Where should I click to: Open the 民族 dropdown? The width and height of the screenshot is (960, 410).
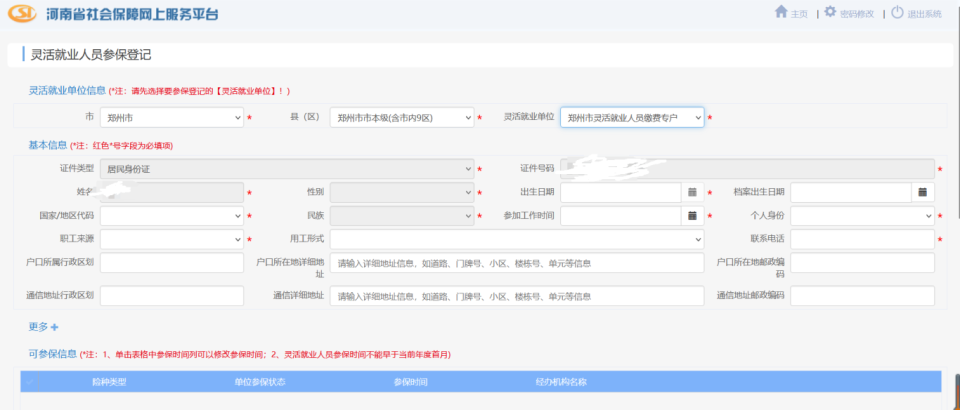[x=402, y=215]
